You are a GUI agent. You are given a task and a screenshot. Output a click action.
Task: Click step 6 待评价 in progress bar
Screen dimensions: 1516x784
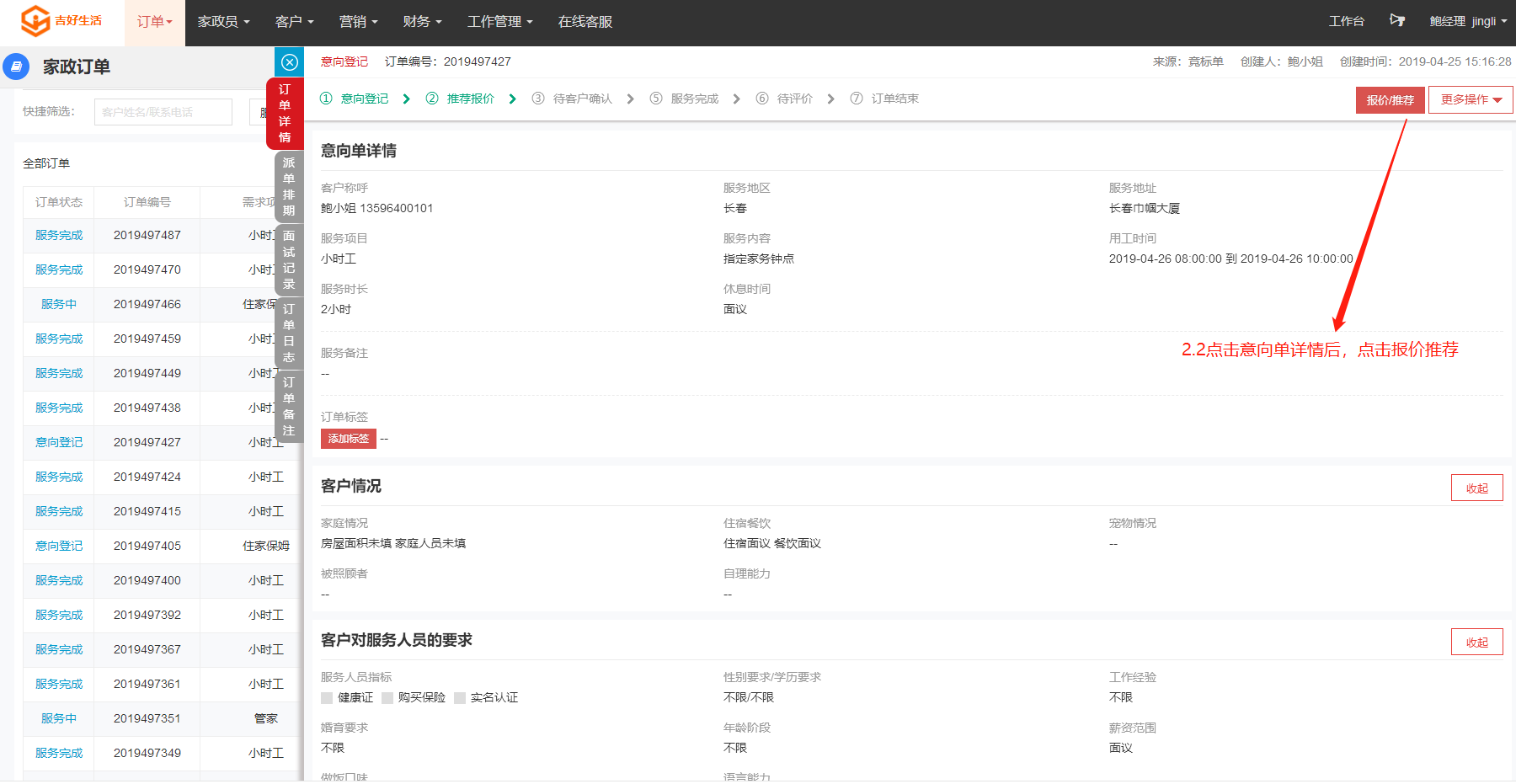784,99
